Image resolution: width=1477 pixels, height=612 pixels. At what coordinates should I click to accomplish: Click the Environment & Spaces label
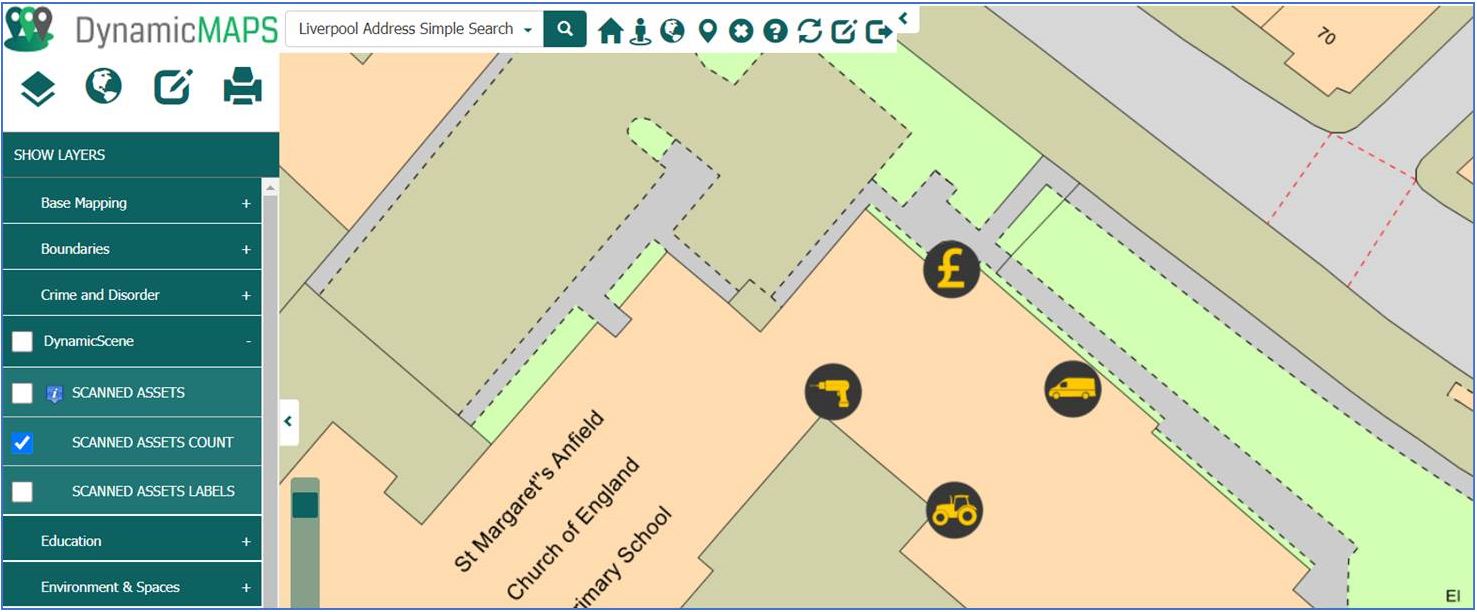click(110, 587)
